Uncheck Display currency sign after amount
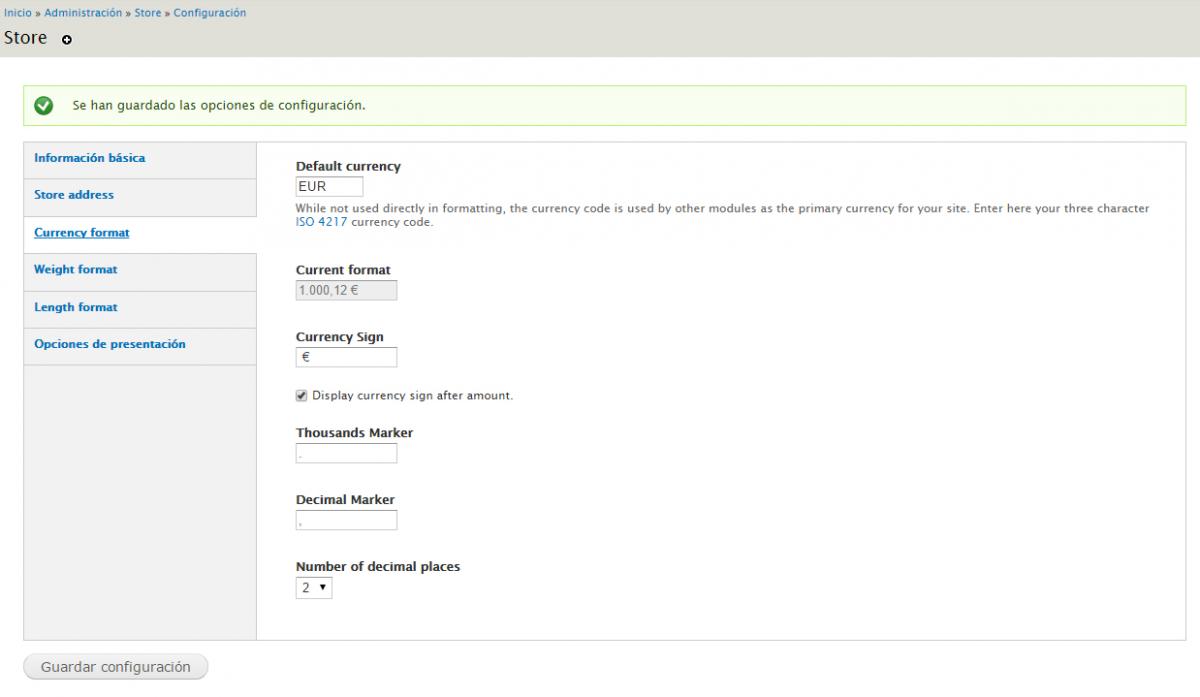This screenshot has height=697, width=1200. [x=301, y=395]
